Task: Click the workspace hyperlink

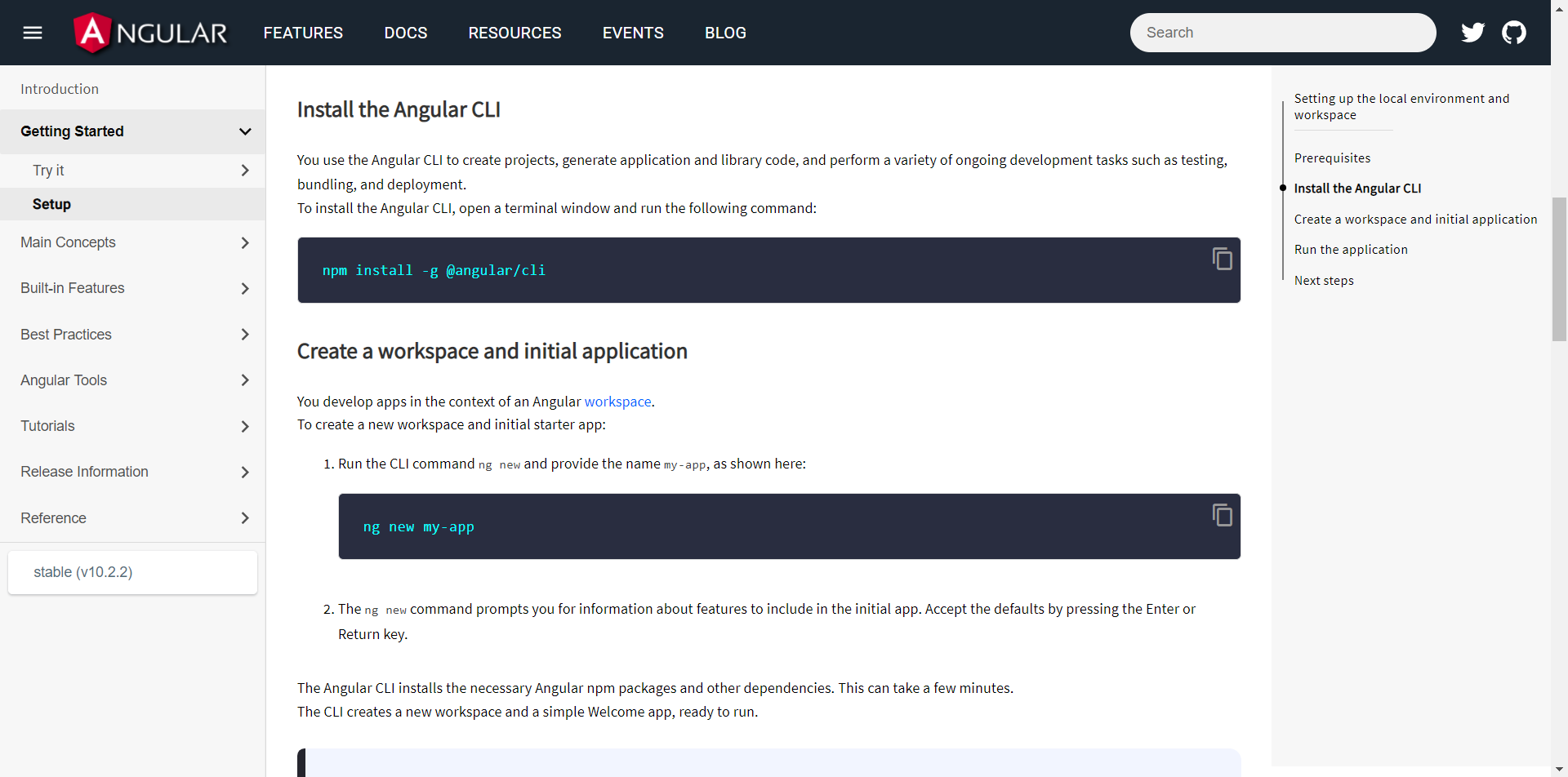Action: (x=617, y=402)
